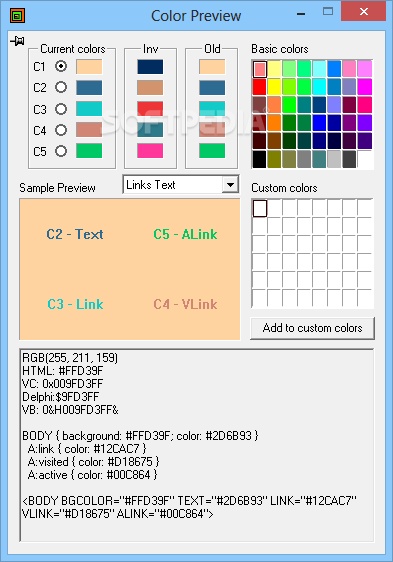Click the C3 - Link sample label

(x=75, y=304)
